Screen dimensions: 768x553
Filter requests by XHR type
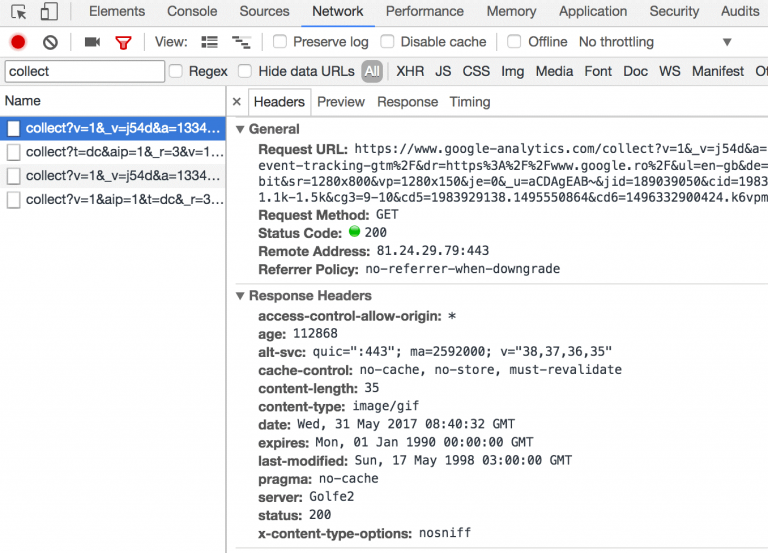click(410, 72)
